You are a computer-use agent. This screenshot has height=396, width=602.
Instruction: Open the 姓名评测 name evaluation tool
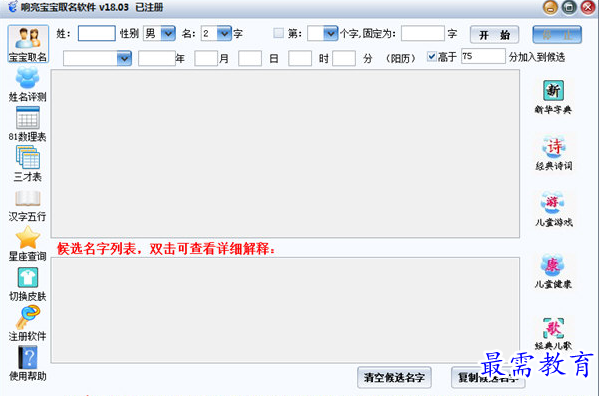click(x=27, y=84)
